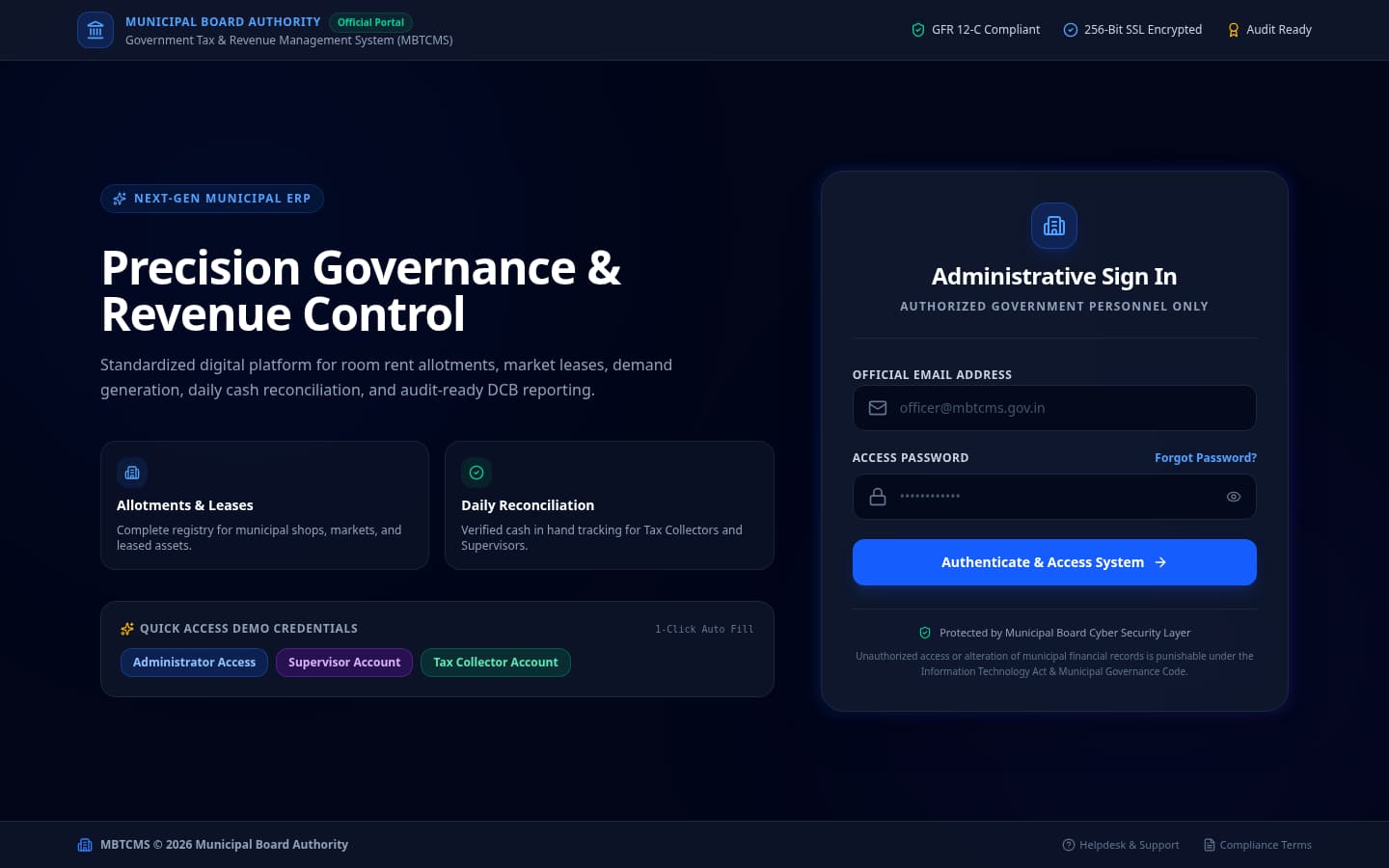Toggle password visibility with the eye icon
1389x868 pixels.
(x=1234, y=497)
